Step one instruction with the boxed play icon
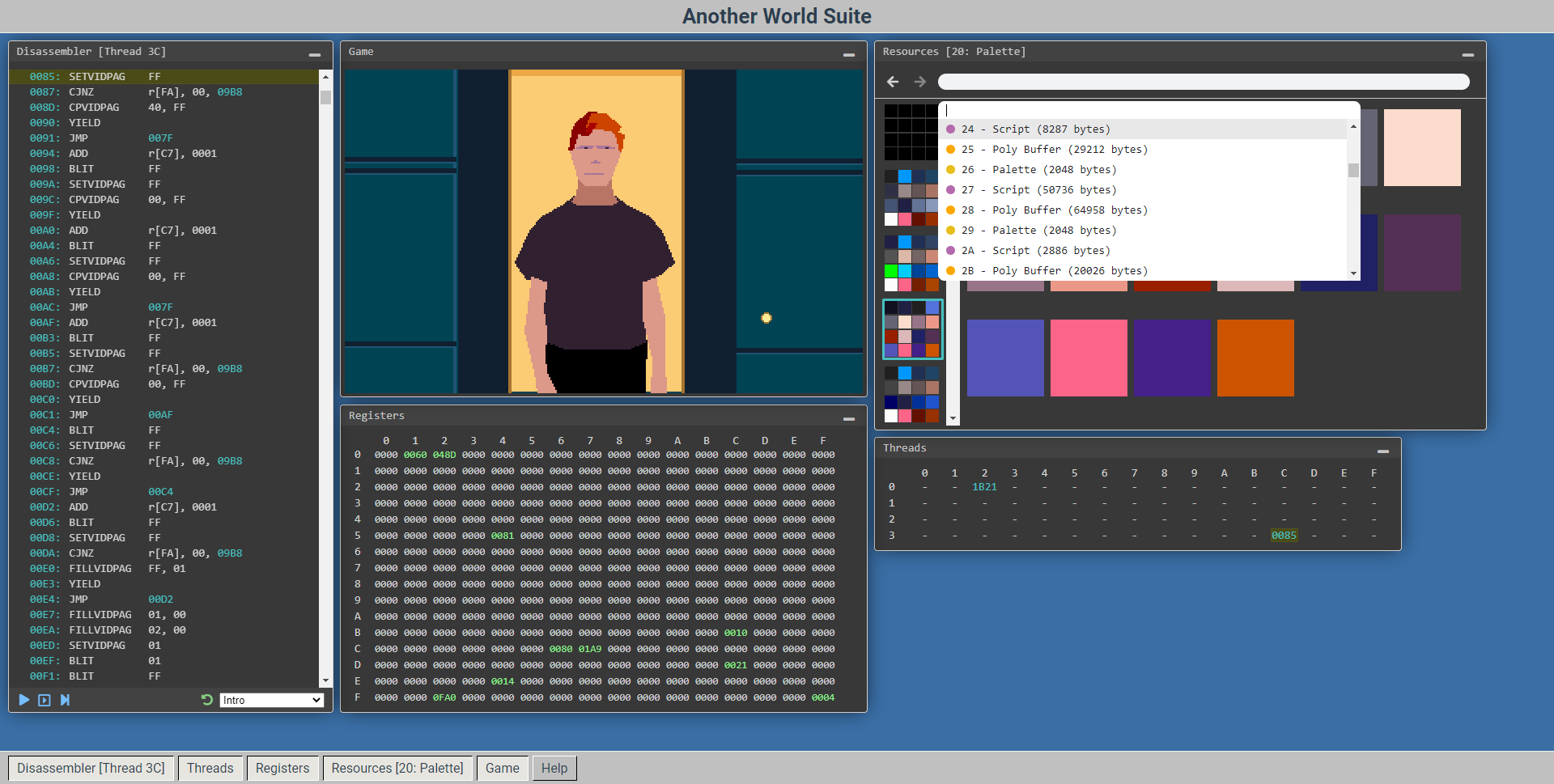This screenshot has height=784, width=1554. coord(45,700)
